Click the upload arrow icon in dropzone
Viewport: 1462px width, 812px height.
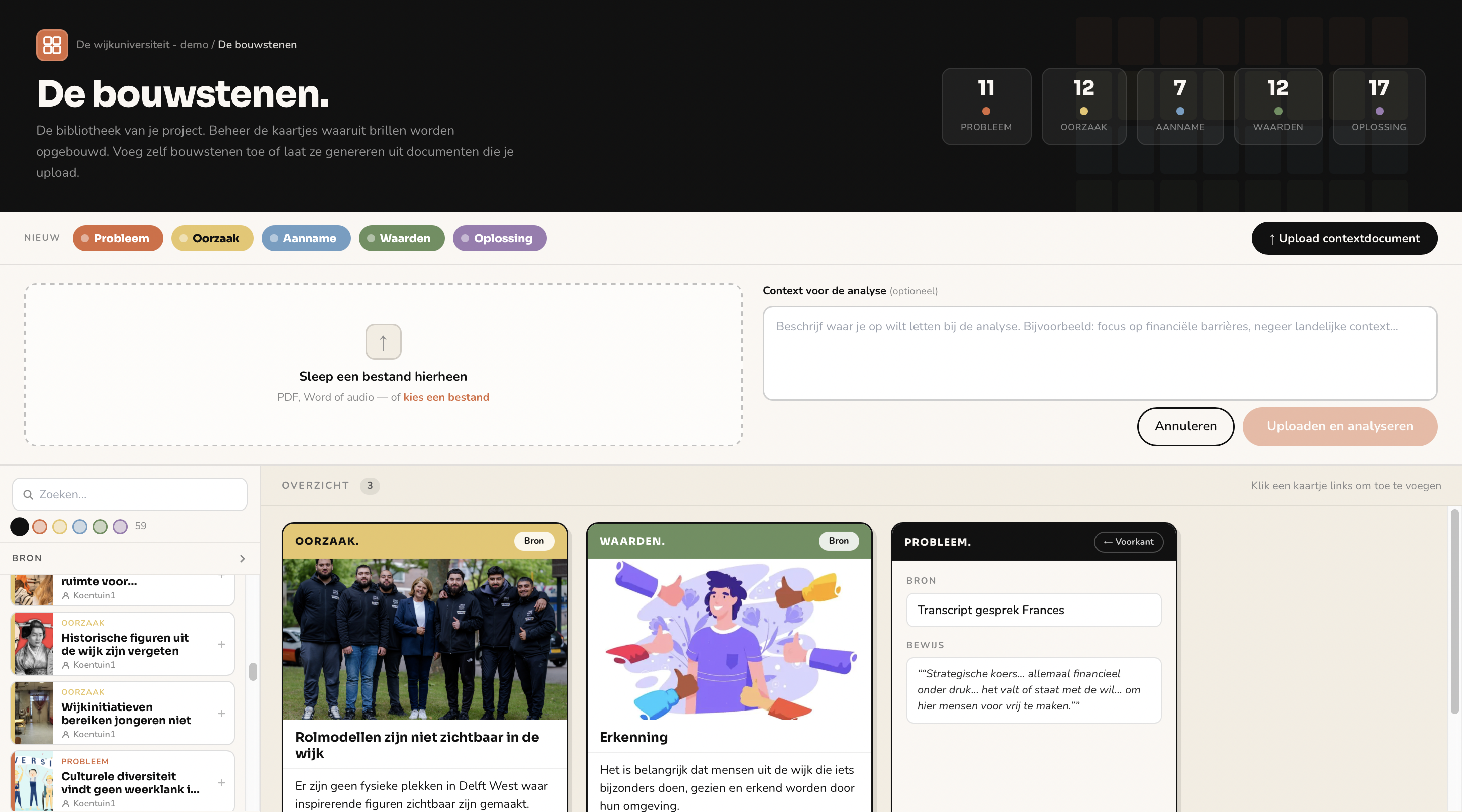383,342
